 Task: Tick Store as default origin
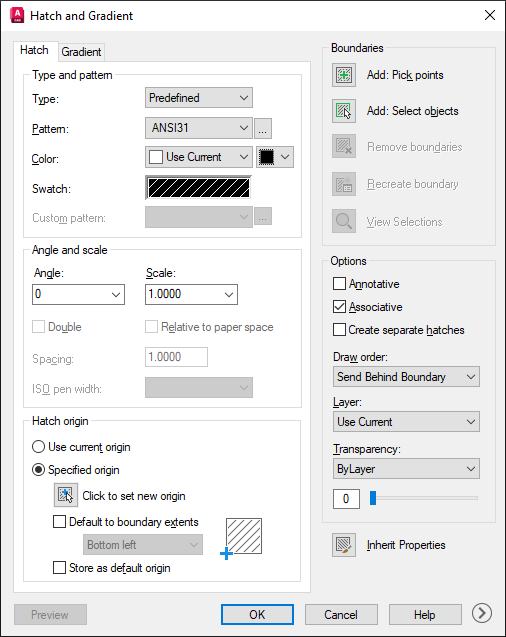pos(59,568)
